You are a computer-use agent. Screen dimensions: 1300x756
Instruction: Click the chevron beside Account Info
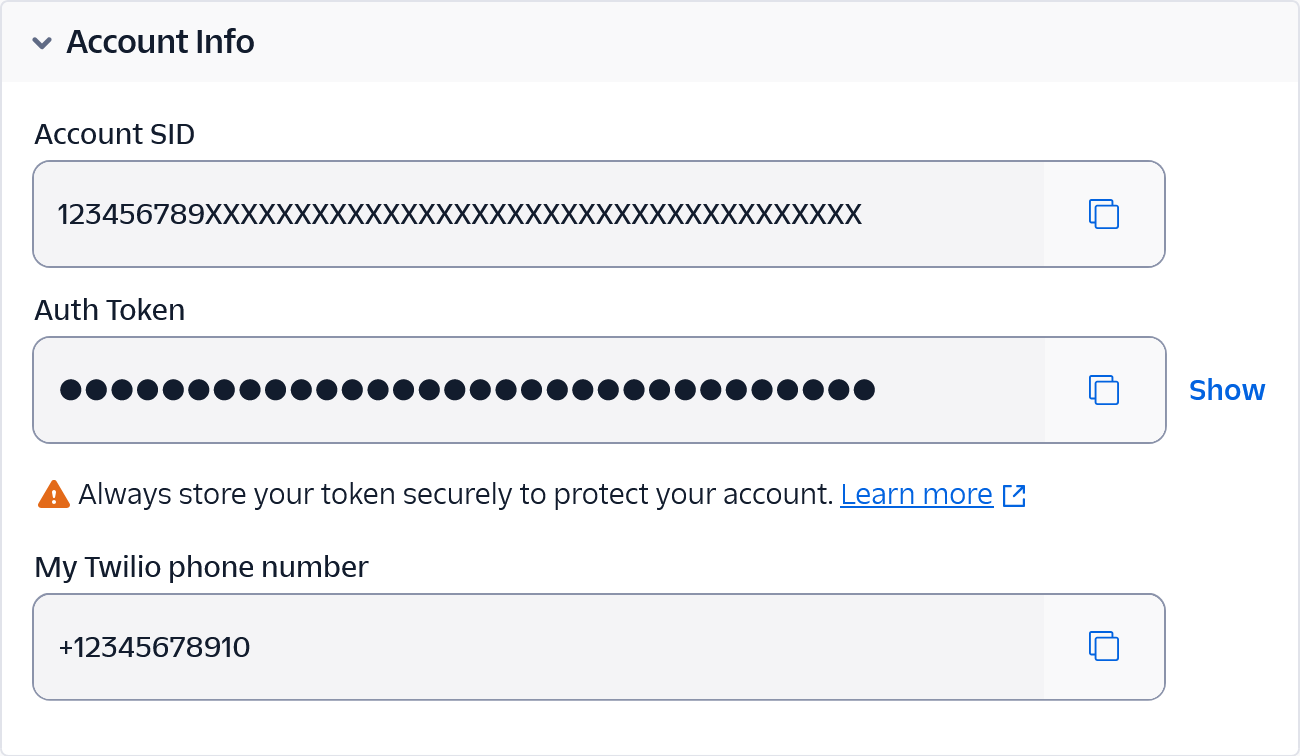[x=41, y=43]
